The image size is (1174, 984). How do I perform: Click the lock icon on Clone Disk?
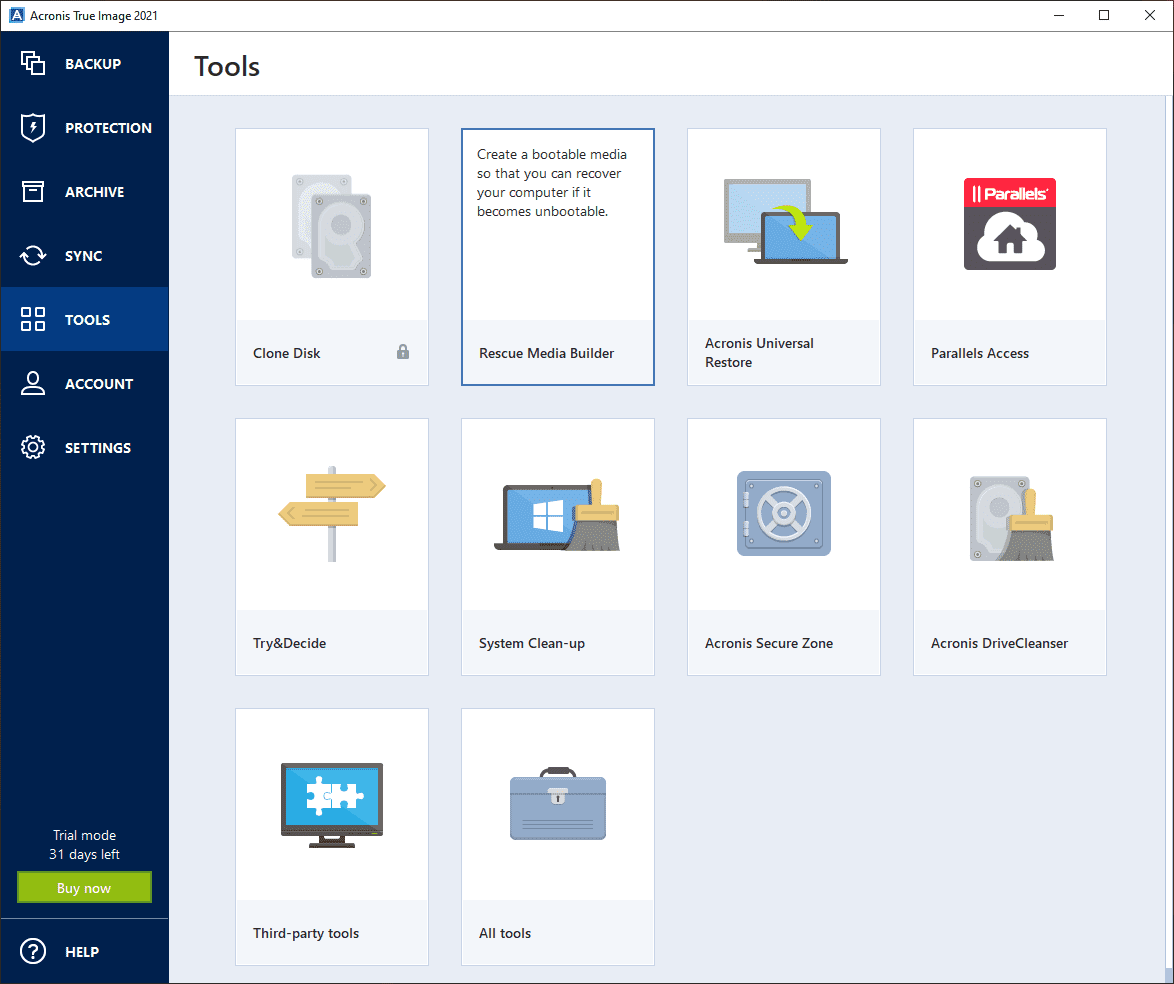point(403,352)
